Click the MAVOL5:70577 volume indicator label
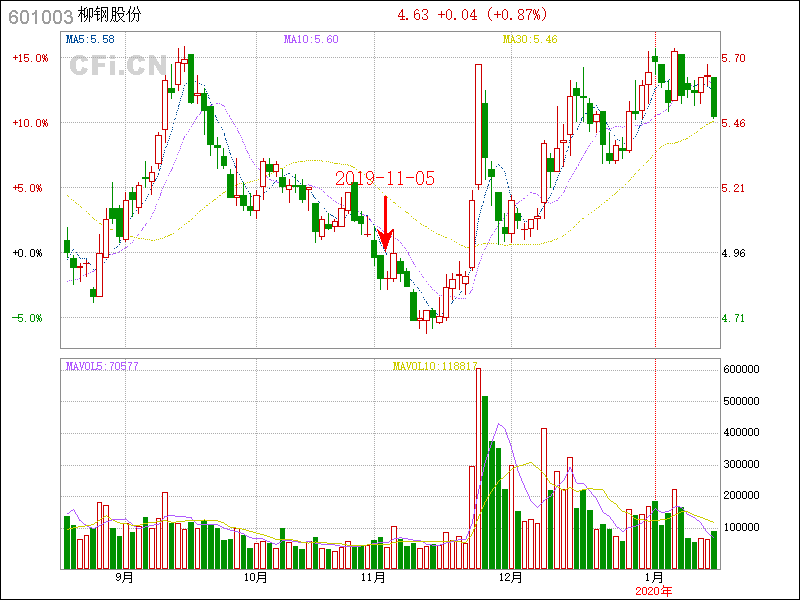This screenshot has height=600, width=800. click(102, 366)
